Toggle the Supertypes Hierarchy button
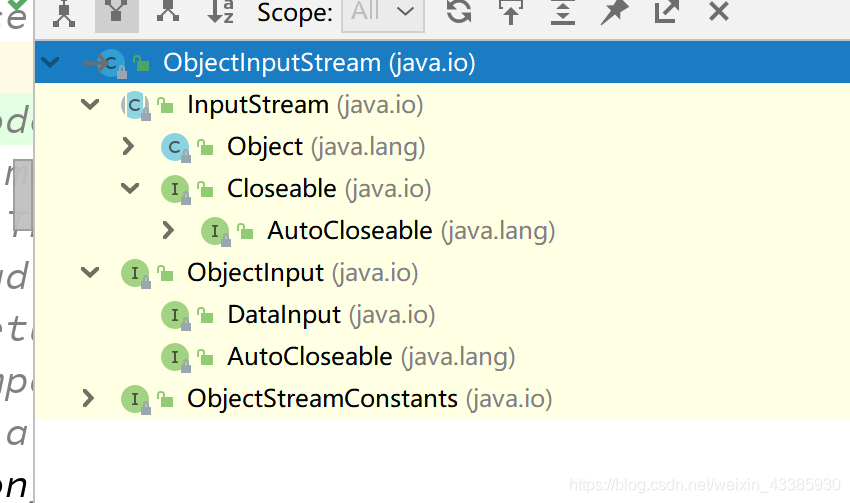The image size is (850, 503). [117, 12]
